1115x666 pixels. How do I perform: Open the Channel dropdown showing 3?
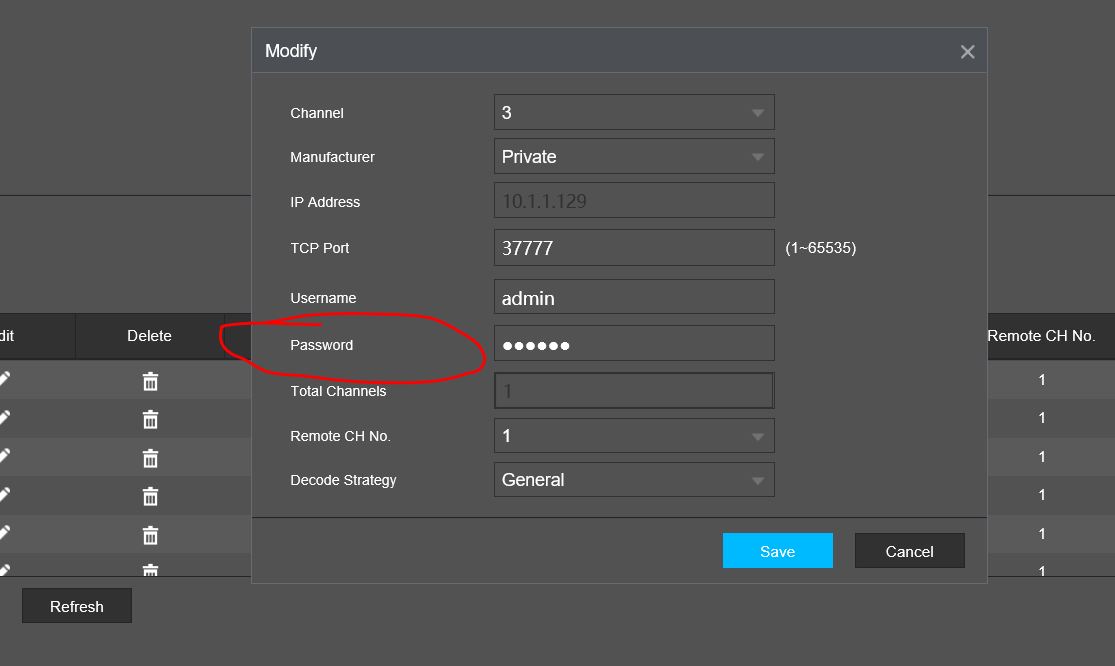(x=634, y=112)
